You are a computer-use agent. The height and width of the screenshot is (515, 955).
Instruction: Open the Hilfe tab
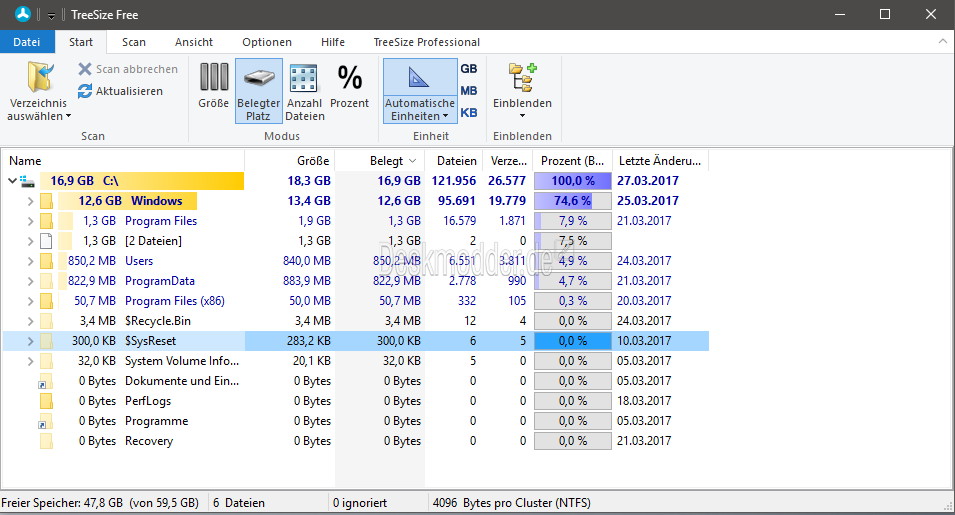pyautogui.click(x=333, y=42)
